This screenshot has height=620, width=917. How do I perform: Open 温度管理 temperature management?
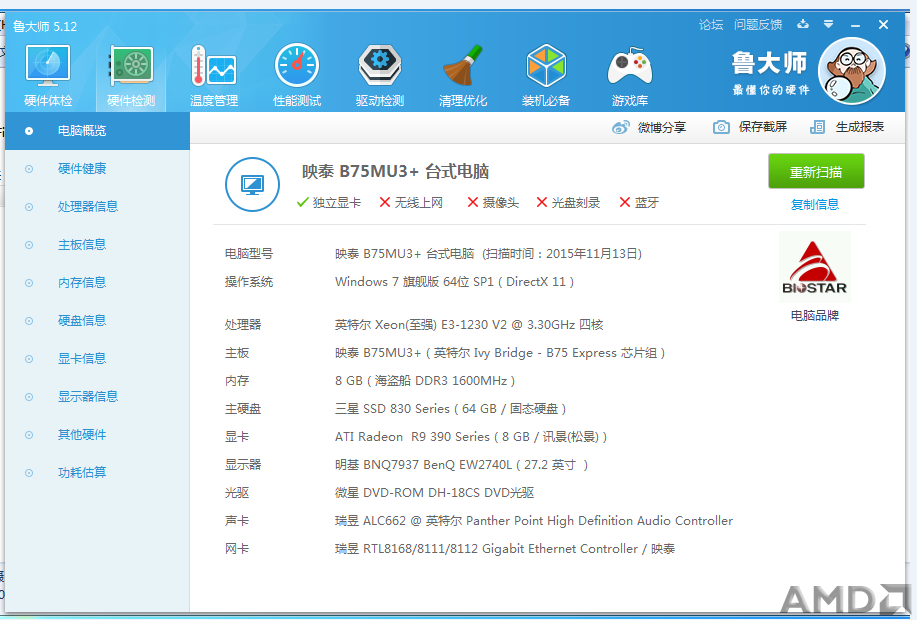214,75
